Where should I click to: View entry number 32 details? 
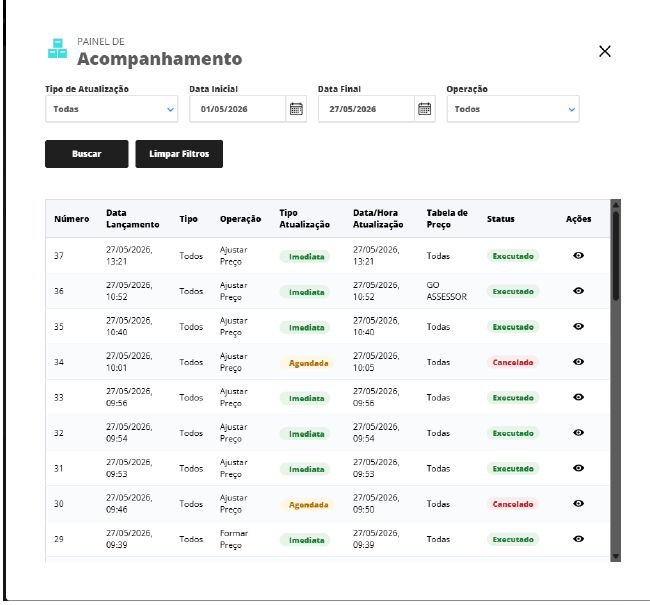coord(578,432)
